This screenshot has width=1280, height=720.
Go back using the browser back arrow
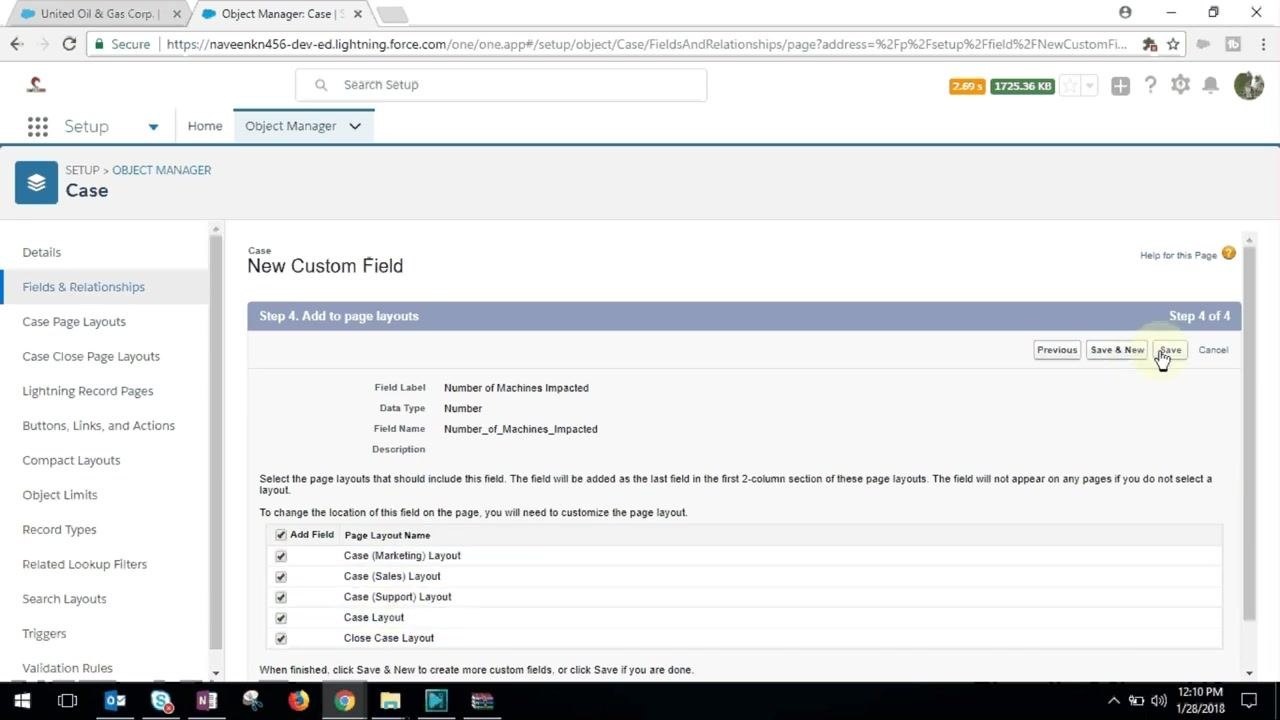[17, 44]
